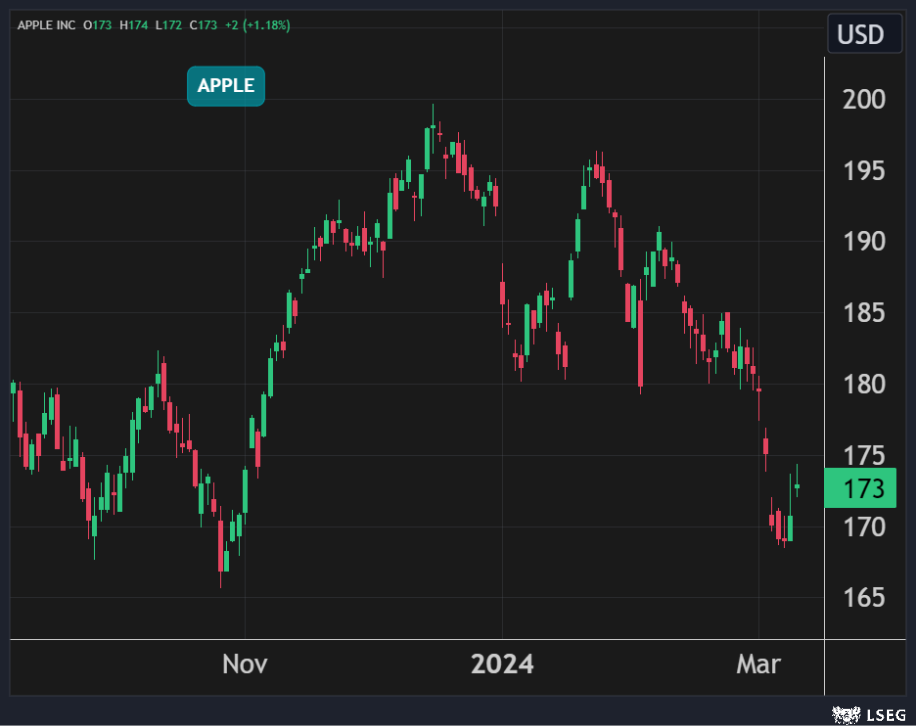Screen dimensions: 916x726
Task: Click the 2024 label on time axis
Action: click(x=503, y=664)
